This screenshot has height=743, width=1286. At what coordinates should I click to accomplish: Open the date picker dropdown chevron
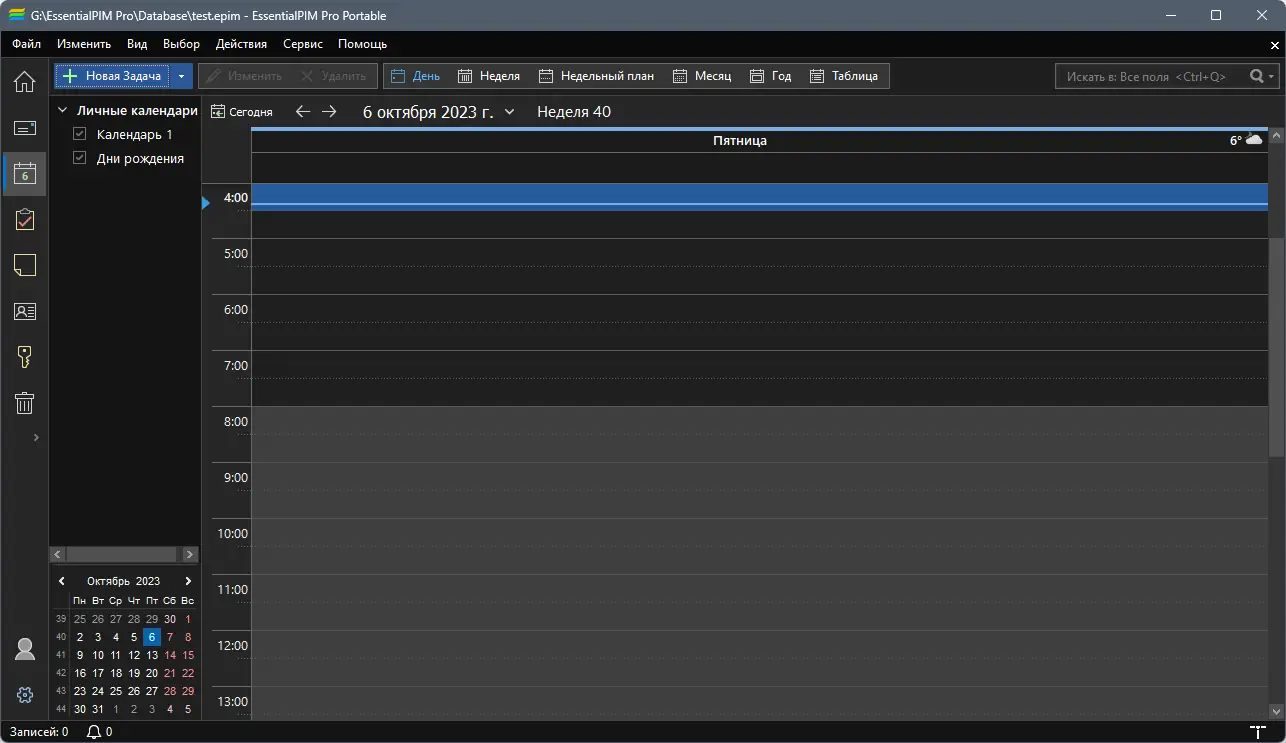point(509,112)
